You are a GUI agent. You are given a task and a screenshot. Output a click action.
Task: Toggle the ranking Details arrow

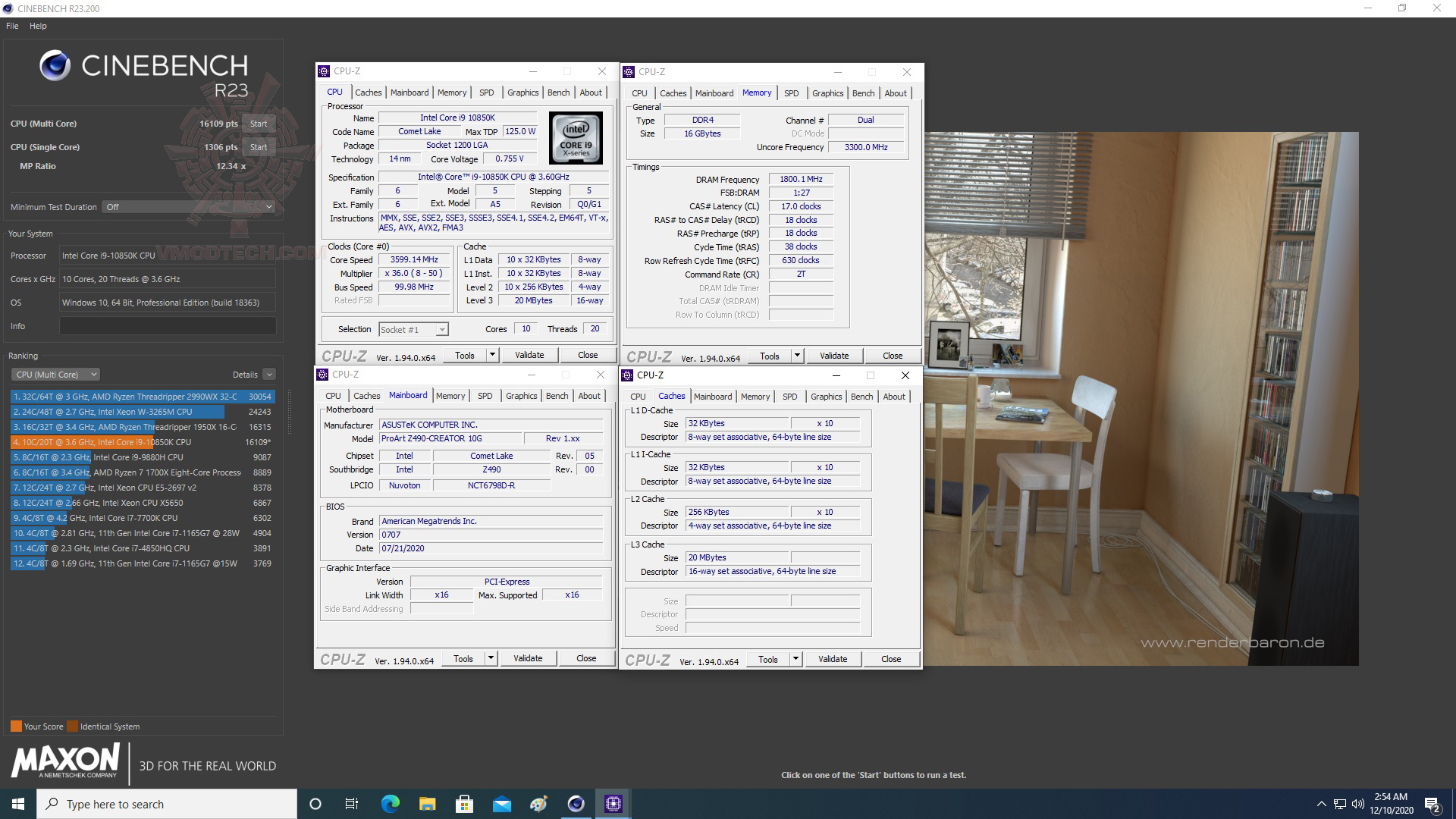point(269,375)
